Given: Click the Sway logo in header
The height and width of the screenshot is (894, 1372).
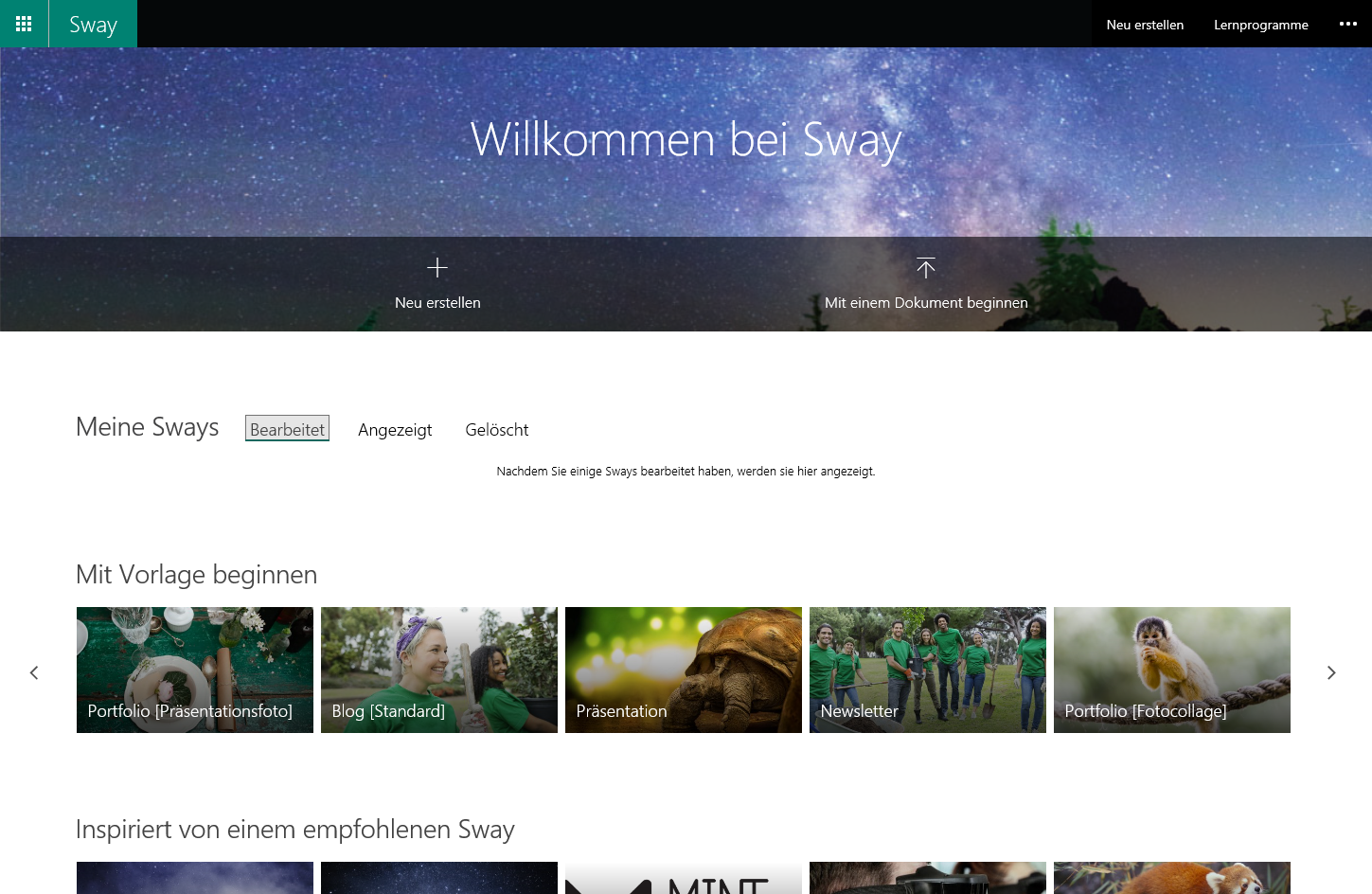Looking at the screenshot, I should coord(93,24).
